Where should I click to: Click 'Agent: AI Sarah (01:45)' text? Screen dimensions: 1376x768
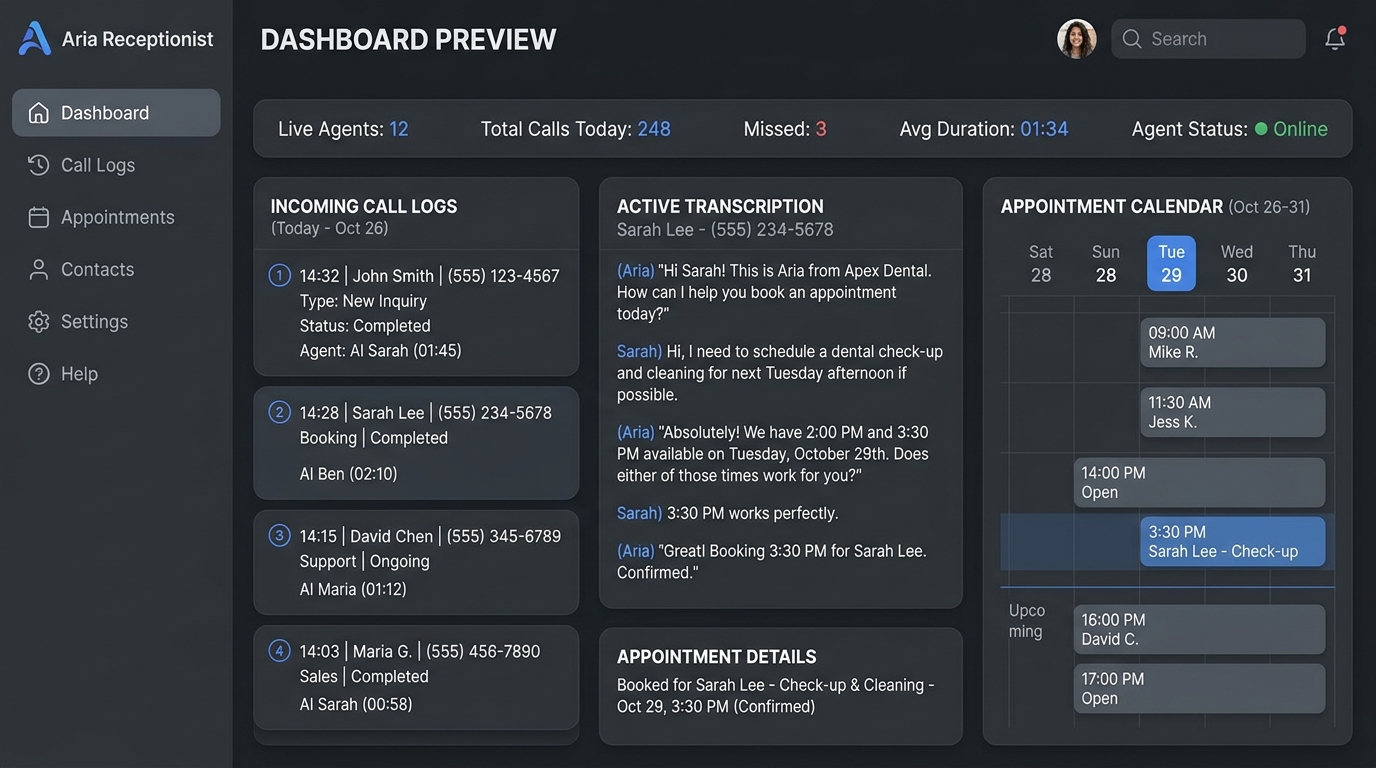tap(381, 350)
